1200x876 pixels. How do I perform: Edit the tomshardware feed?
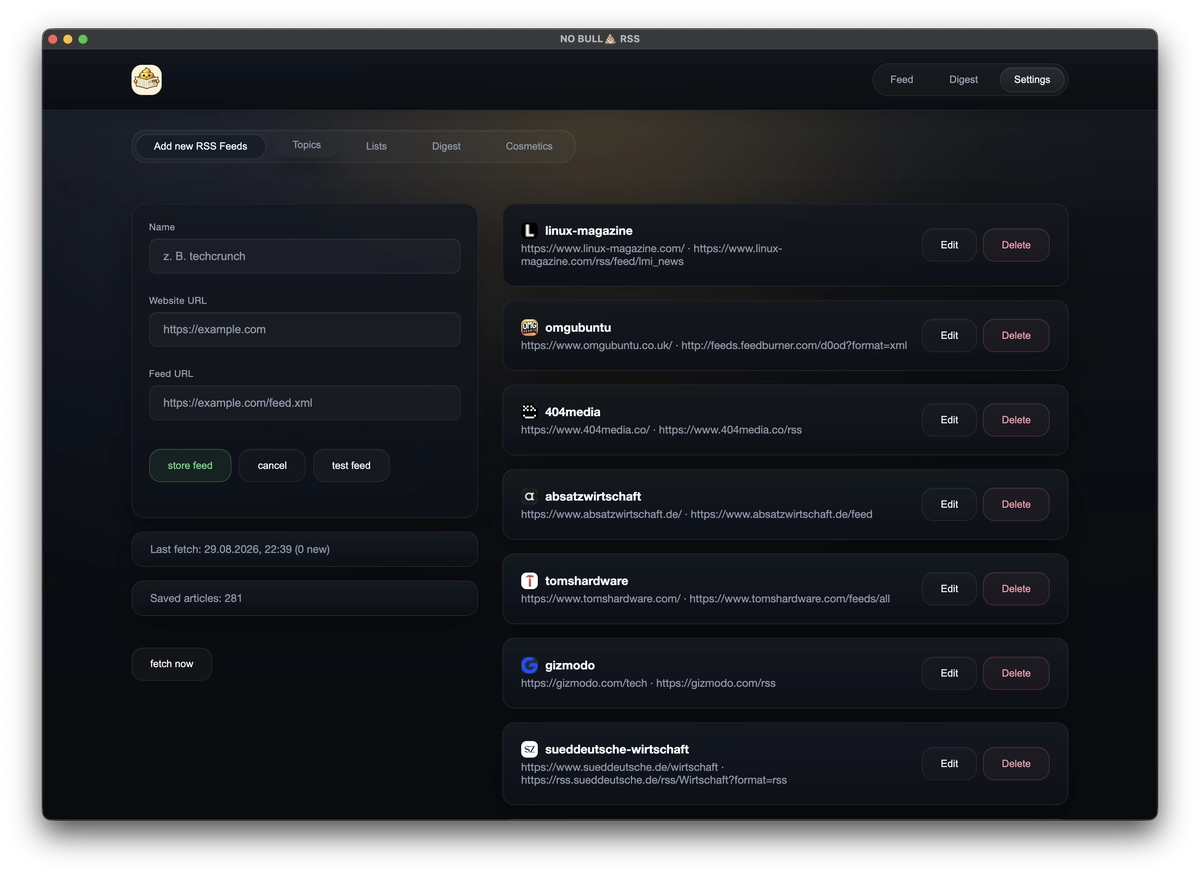click(x=949, y=589)
